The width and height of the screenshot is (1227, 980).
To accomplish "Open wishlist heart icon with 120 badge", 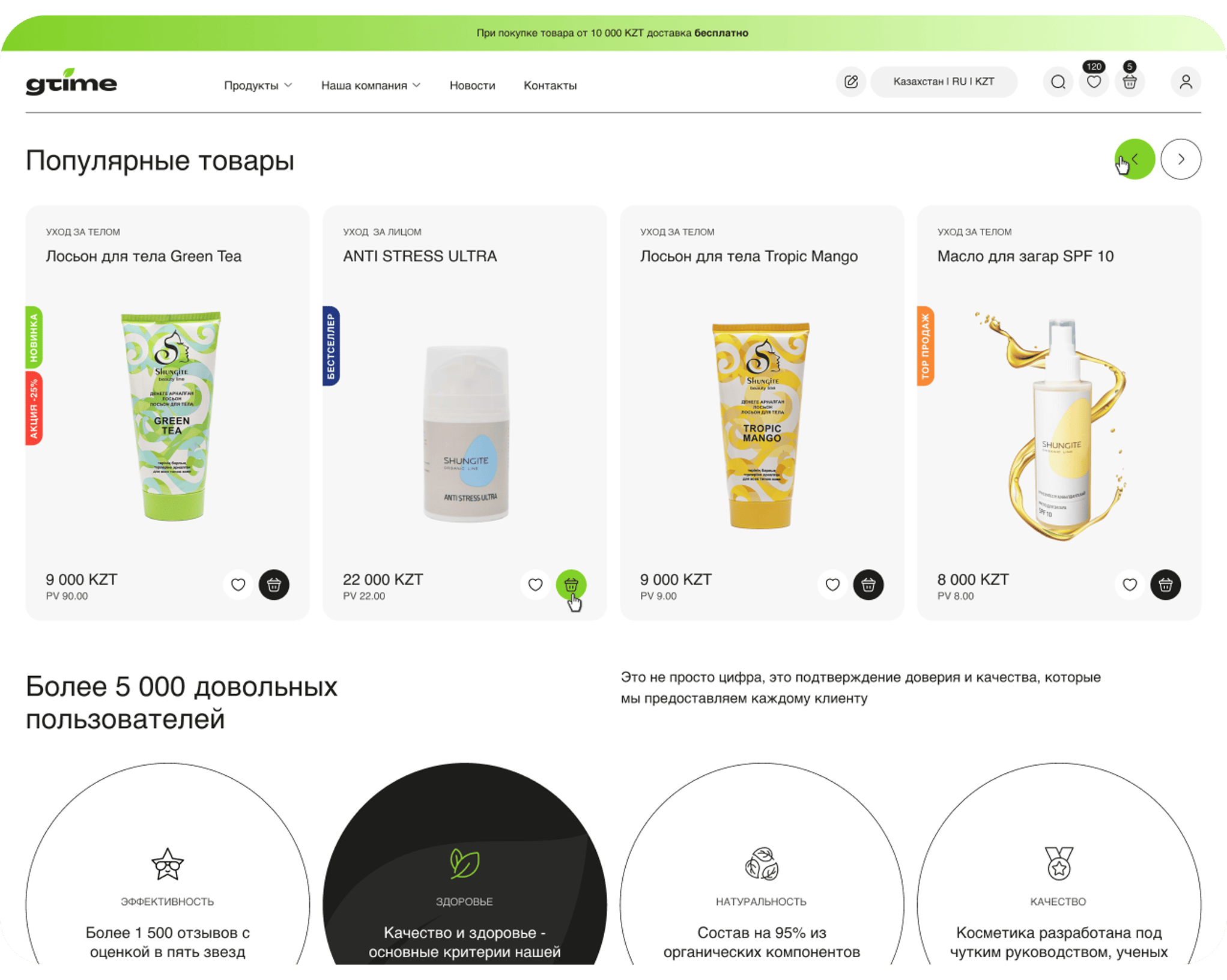I will click(1094, 82).
